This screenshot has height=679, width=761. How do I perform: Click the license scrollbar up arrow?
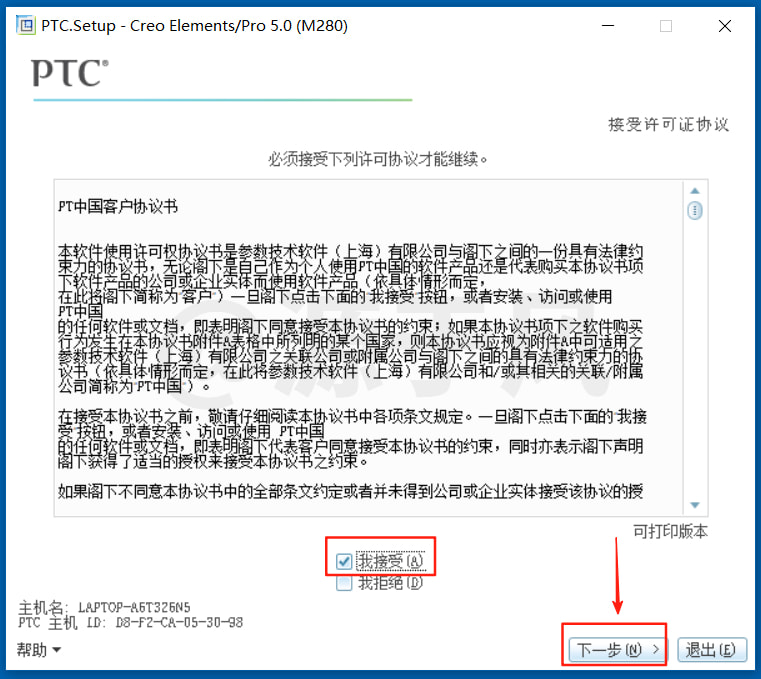[x=695, y=191]
